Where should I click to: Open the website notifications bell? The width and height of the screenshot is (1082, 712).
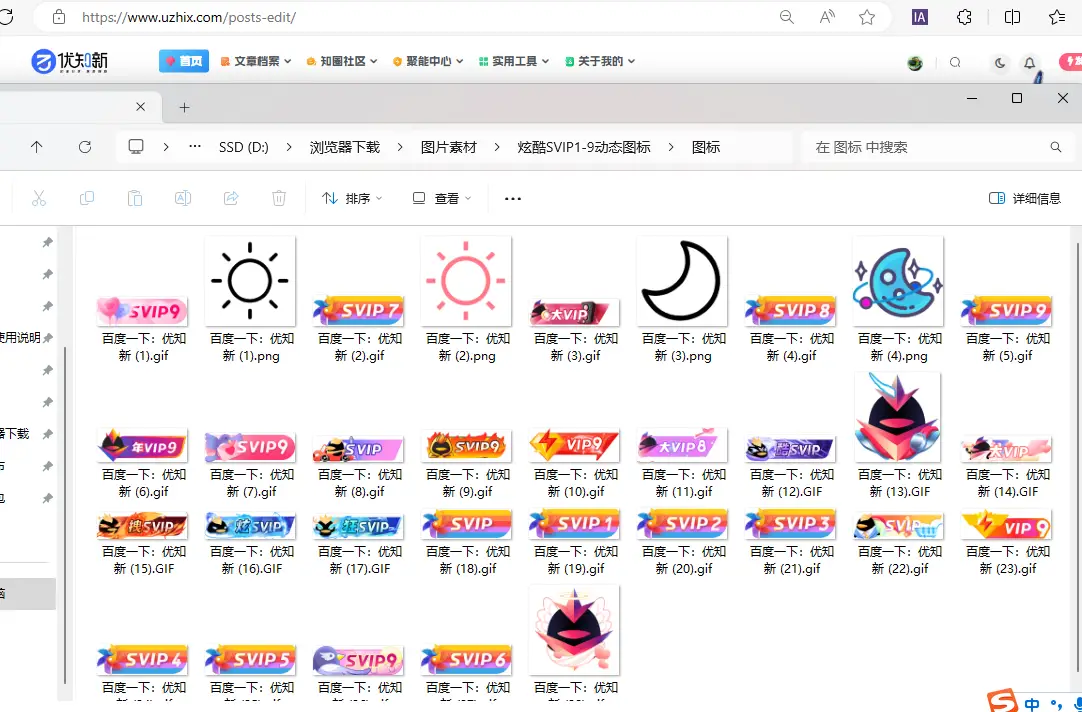pos(1030,63)
